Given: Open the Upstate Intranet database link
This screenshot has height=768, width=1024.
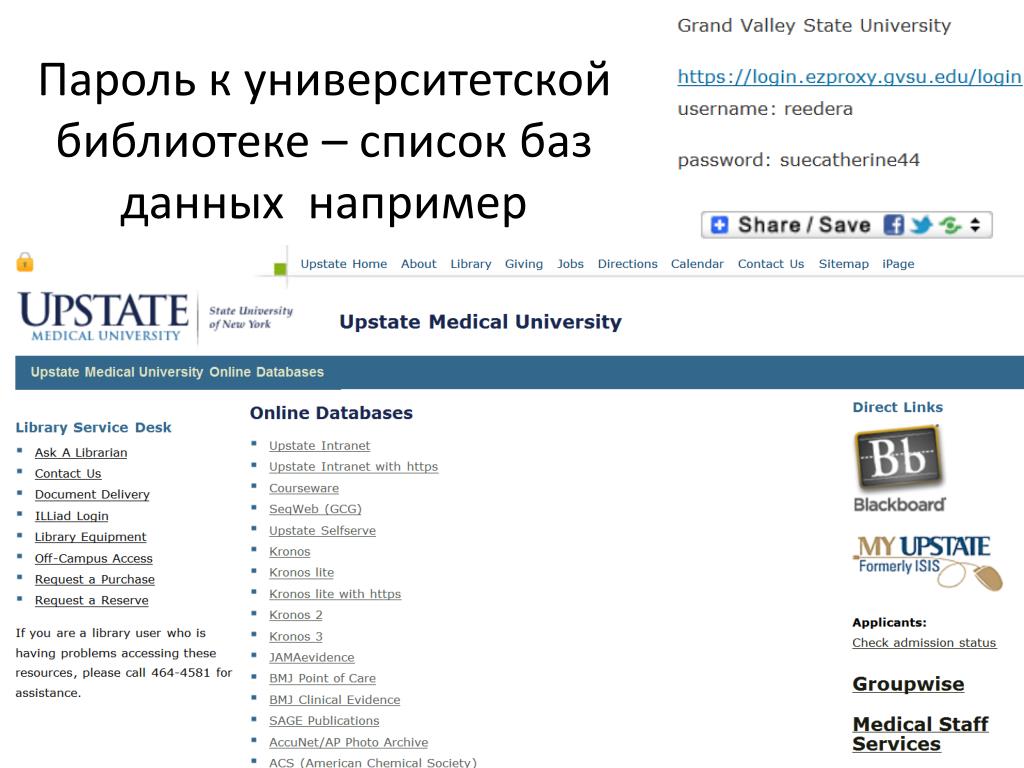Looking at the screenshot, I should click(x=319, y=445).
